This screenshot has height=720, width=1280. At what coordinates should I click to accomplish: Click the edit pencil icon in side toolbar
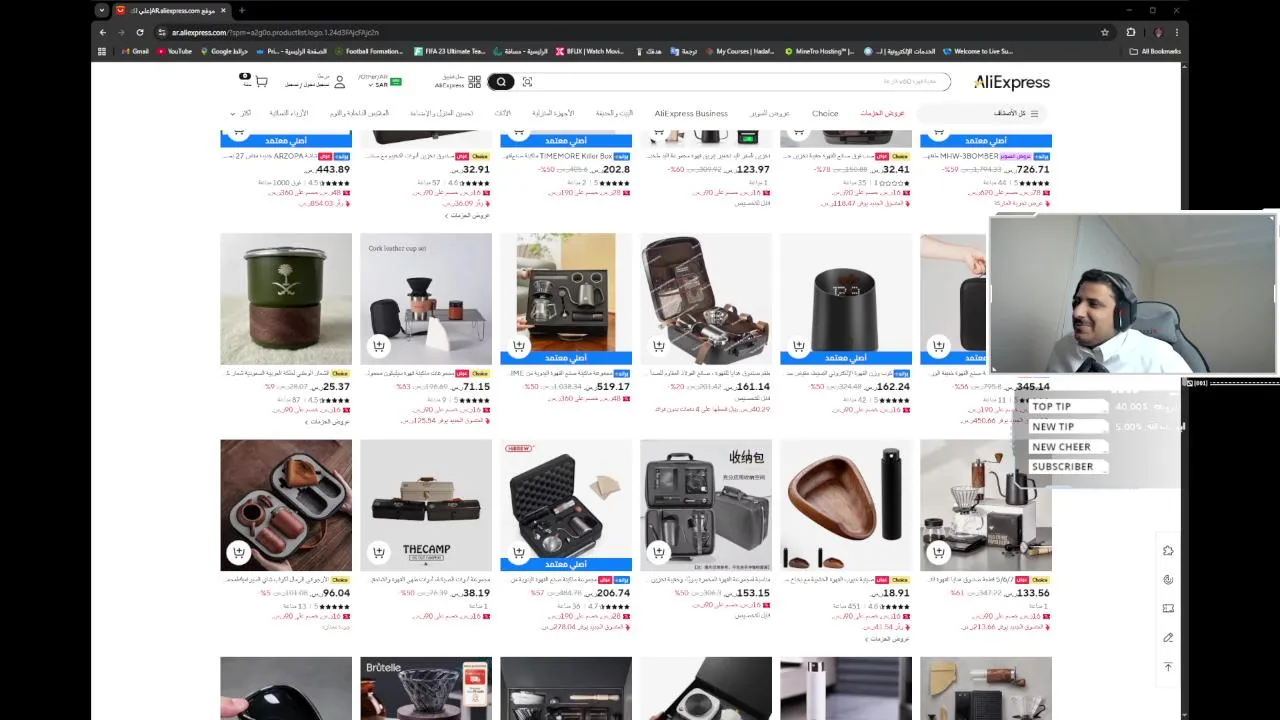coord(1168,637)
